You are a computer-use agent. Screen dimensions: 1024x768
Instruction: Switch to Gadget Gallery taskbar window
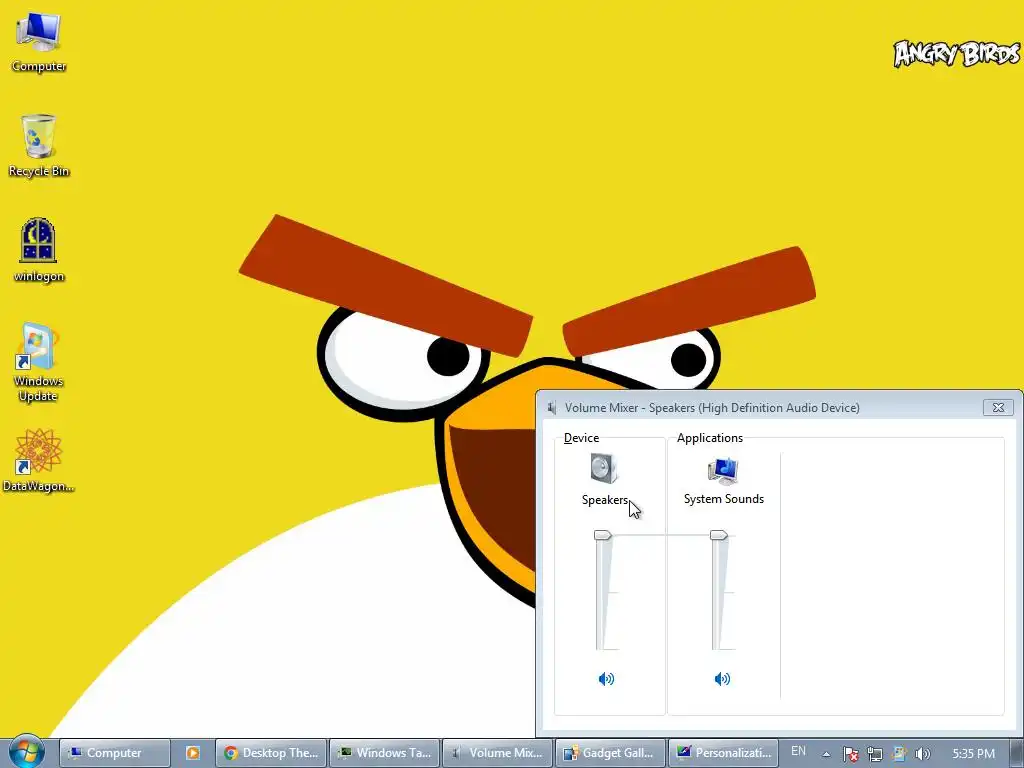point(611,753)
